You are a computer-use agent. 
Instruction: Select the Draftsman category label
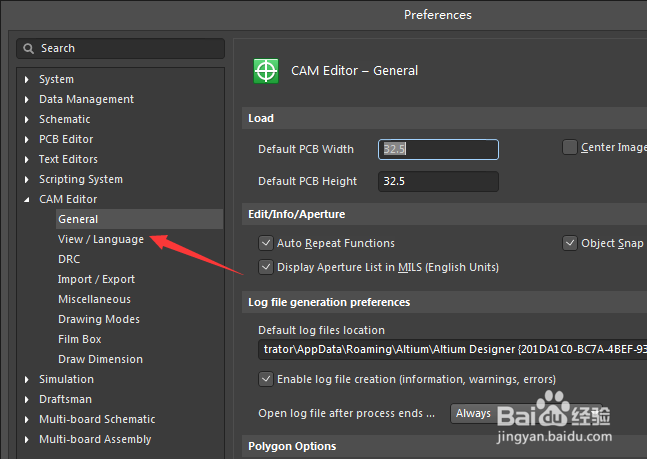[65, 400]
